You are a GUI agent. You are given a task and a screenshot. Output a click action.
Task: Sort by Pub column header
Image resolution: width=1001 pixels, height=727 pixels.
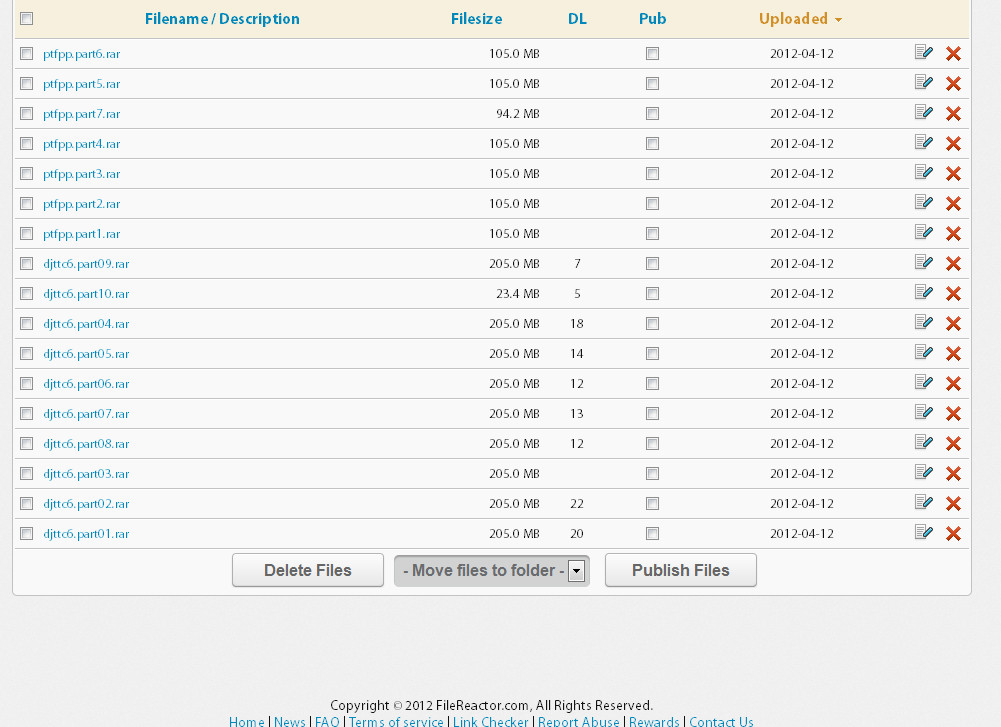coord(652,19)
